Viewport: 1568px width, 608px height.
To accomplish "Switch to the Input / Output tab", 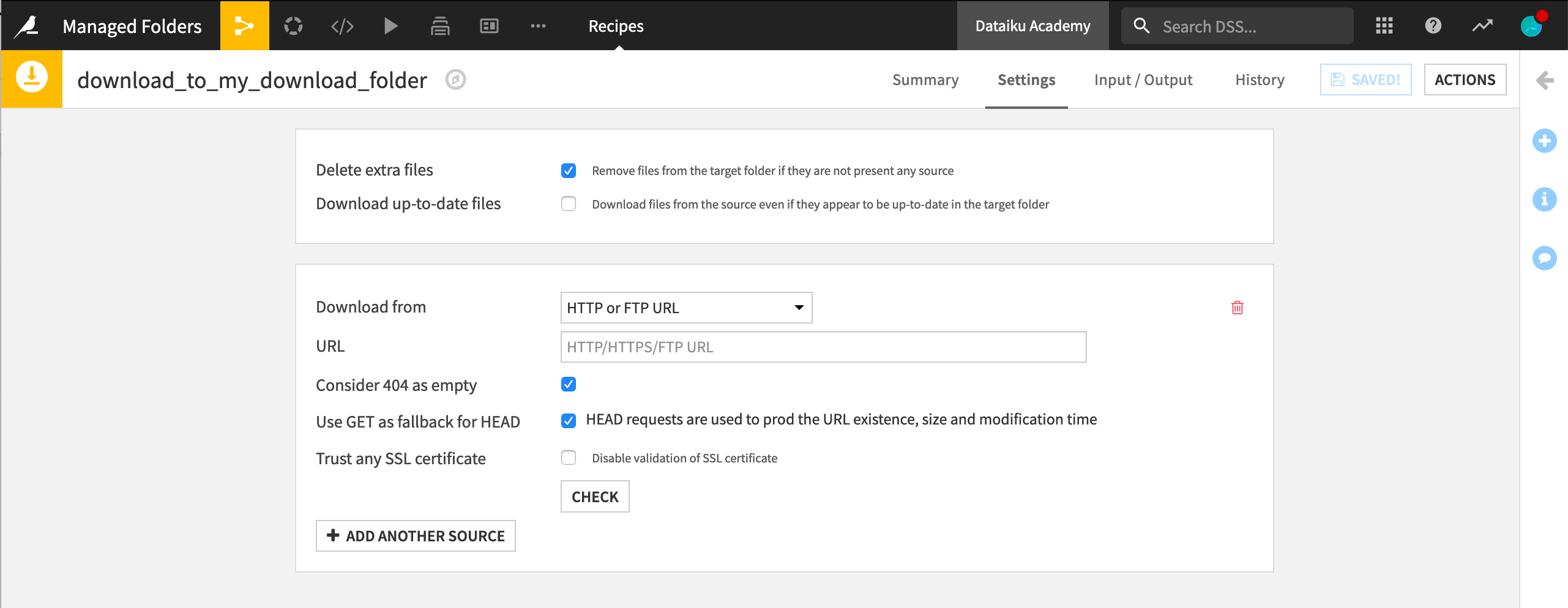I will click(x=1143, y=80).
